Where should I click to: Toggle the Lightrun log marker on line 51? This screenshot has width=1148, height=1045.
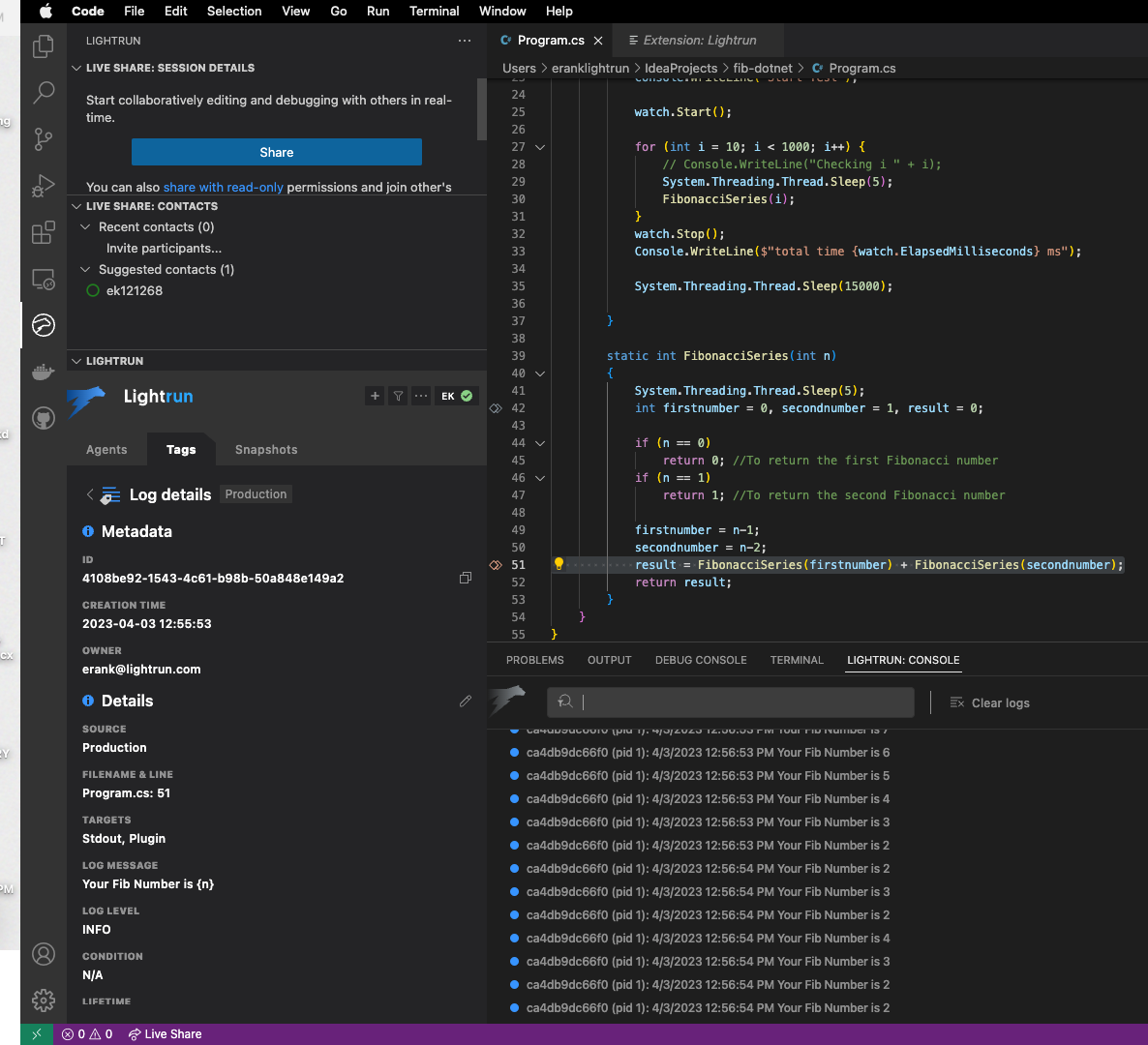click(496, 565)
